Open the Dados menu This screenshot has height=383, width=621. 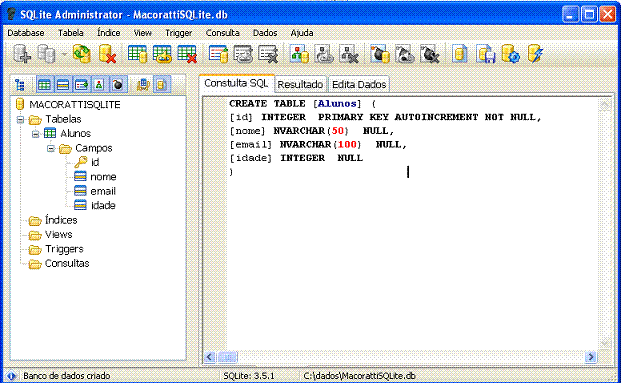click(x=265, y=33)
